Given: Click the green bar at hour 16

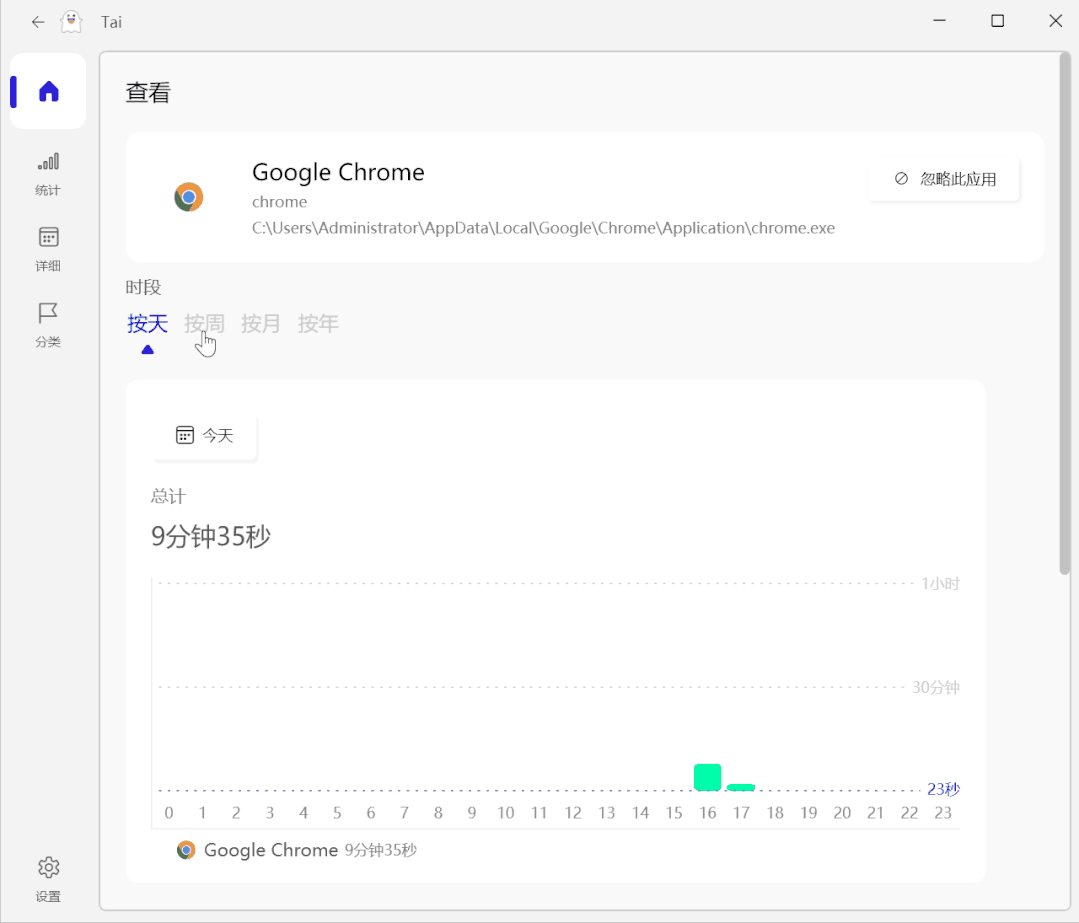Looking at the screenshot, I should 707,777.
